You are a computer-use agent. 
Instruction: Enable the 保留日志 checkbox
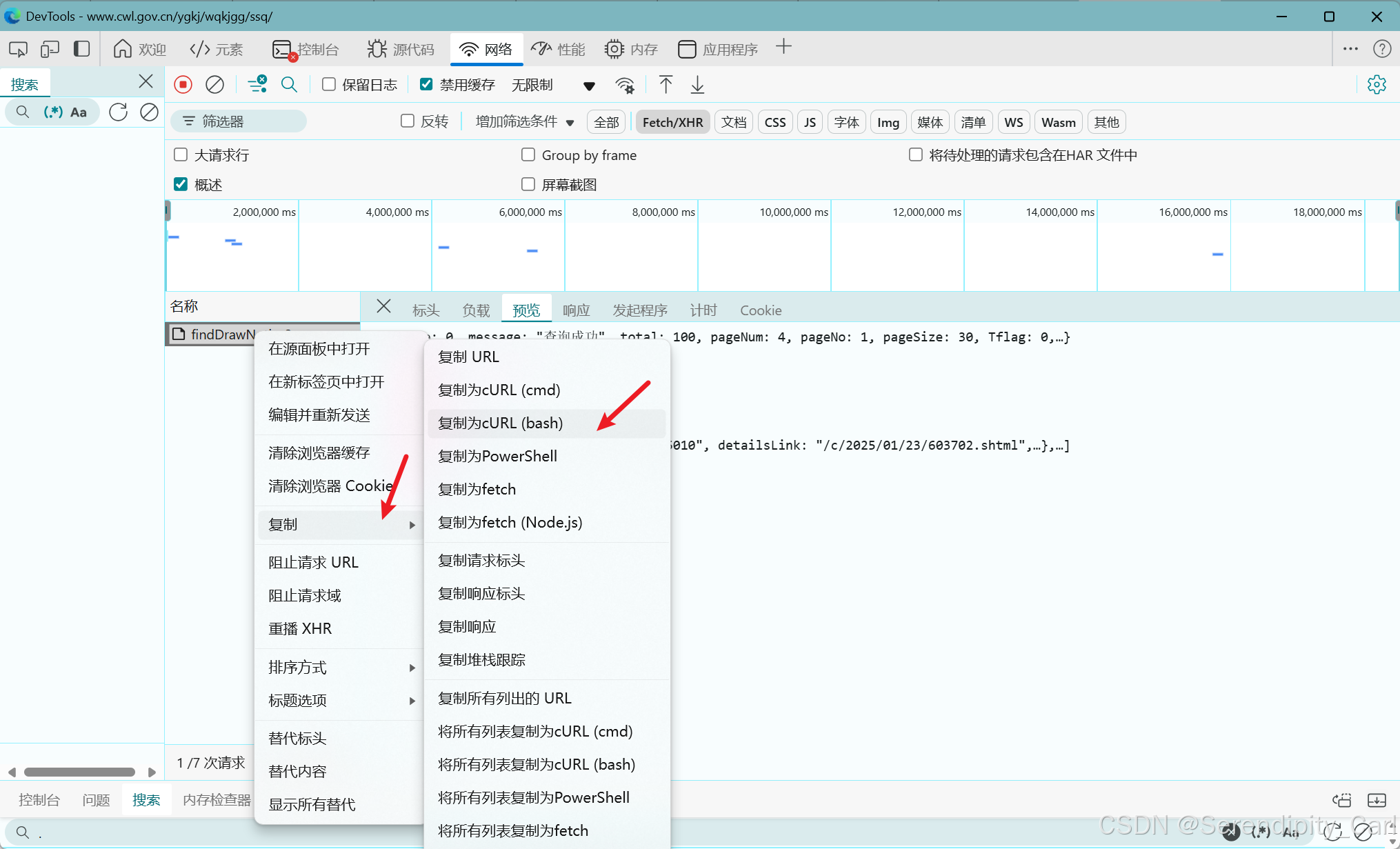point(329,84)
